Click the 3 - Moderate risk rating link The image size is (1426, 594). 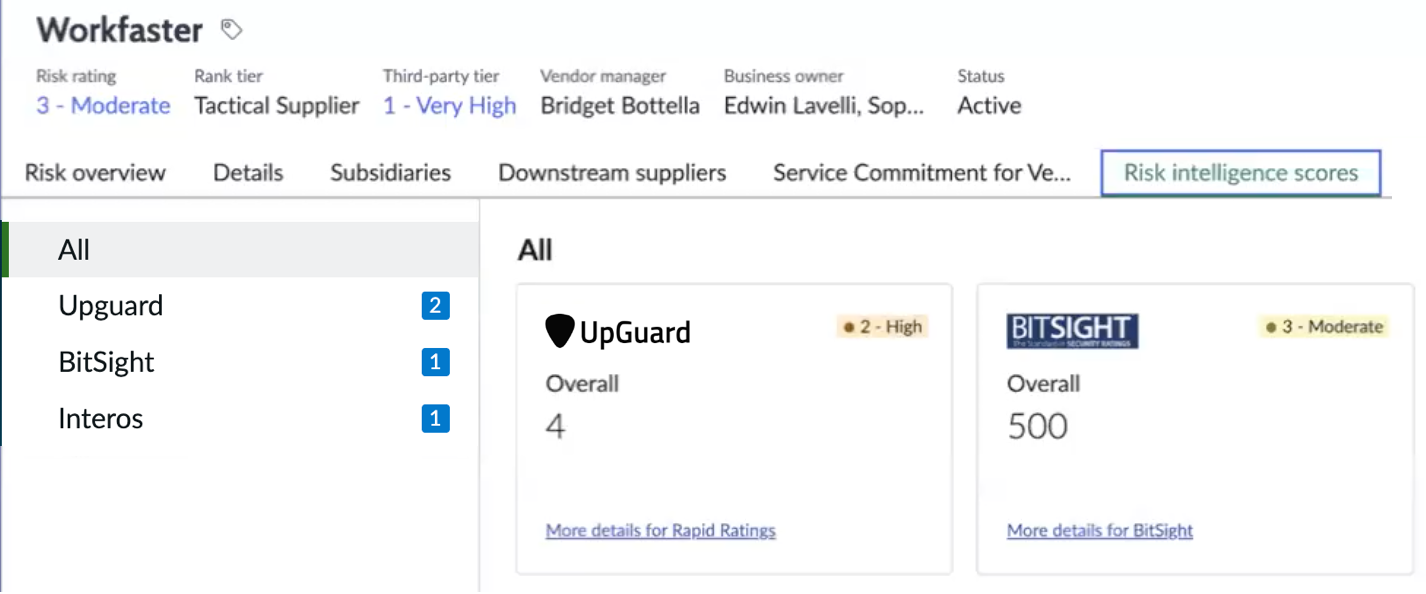click(x=103, y=106)
